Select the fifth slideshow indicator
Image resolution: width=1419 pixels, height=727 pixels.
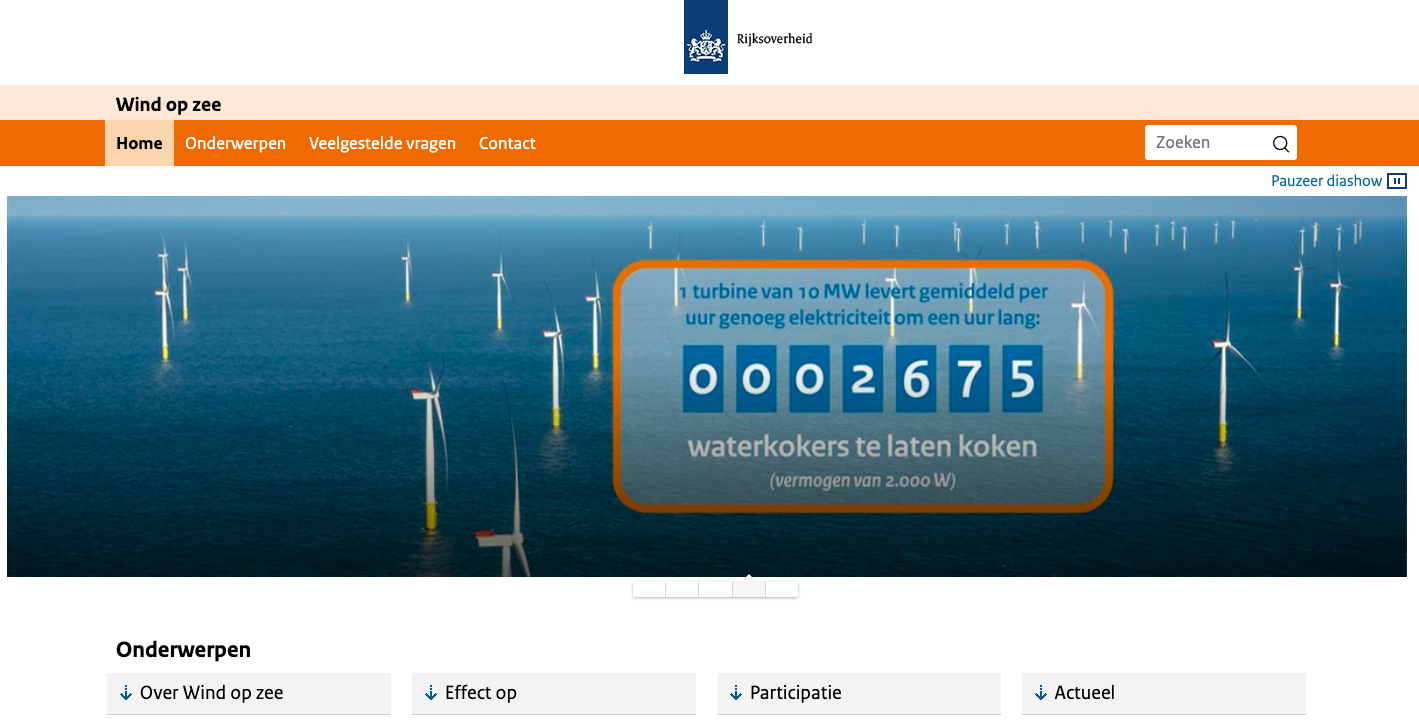coord(782,589)
